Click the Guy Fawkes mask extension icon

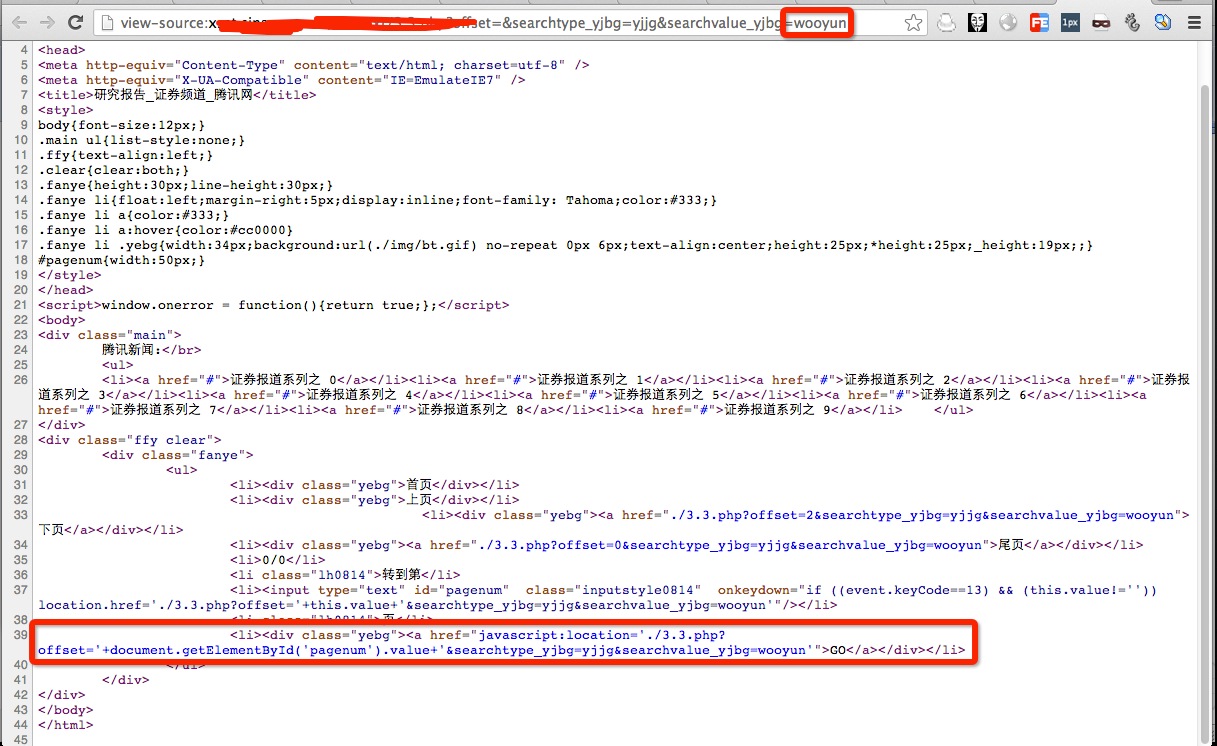977,22
